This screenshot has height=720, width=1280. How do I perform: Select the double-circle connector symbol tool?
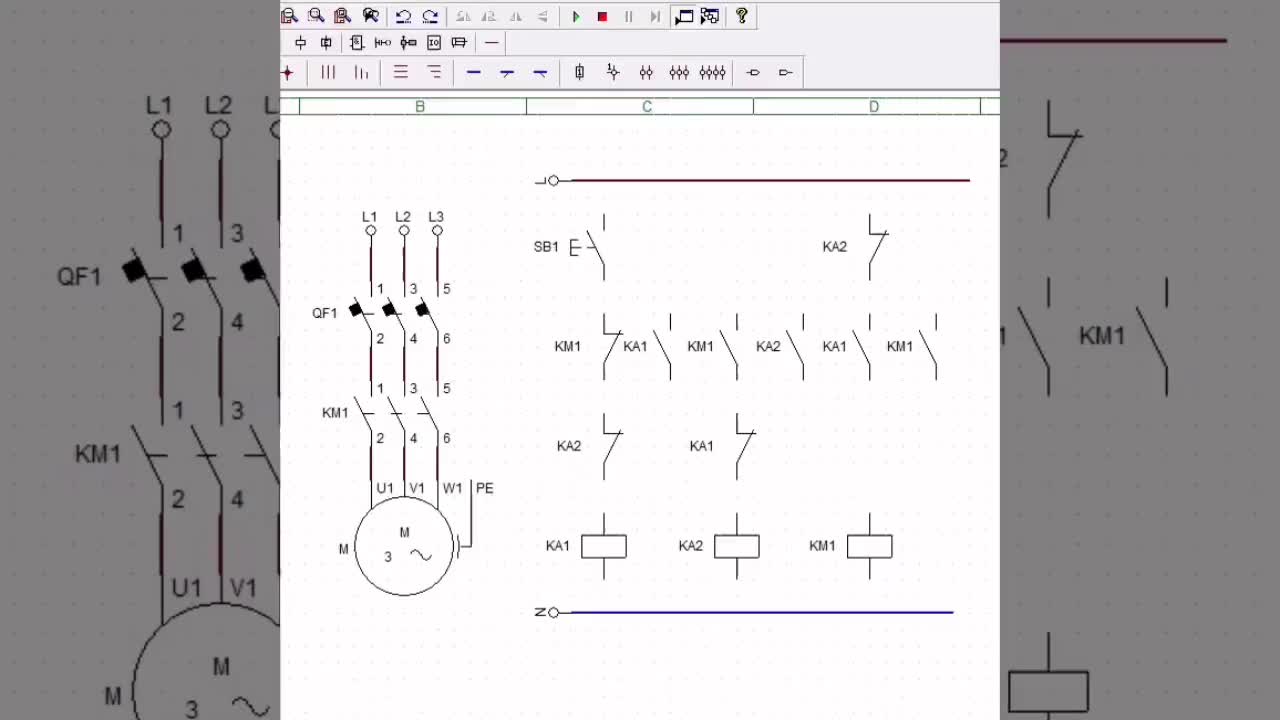408,42
